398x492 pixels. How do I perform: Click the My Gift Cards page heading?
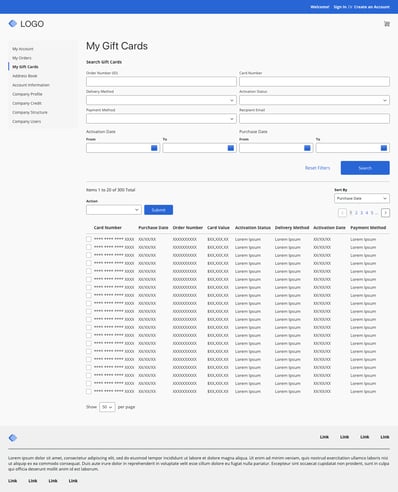point(117,46)
